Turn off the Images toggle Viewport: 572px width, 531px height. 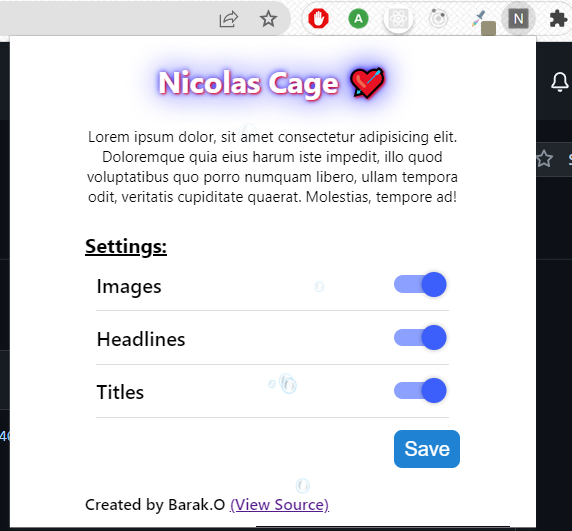click(420, 284)
